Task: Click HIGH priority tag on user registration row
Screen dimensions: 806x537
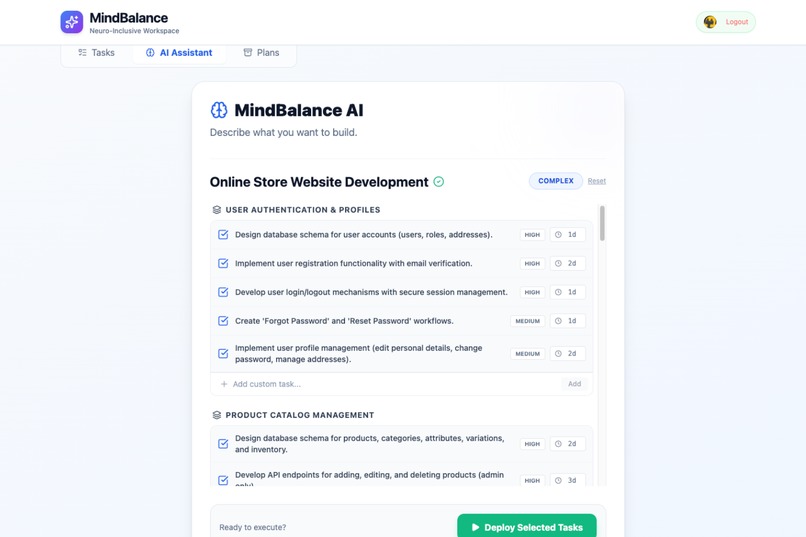Action: click(x=532, y=264)
